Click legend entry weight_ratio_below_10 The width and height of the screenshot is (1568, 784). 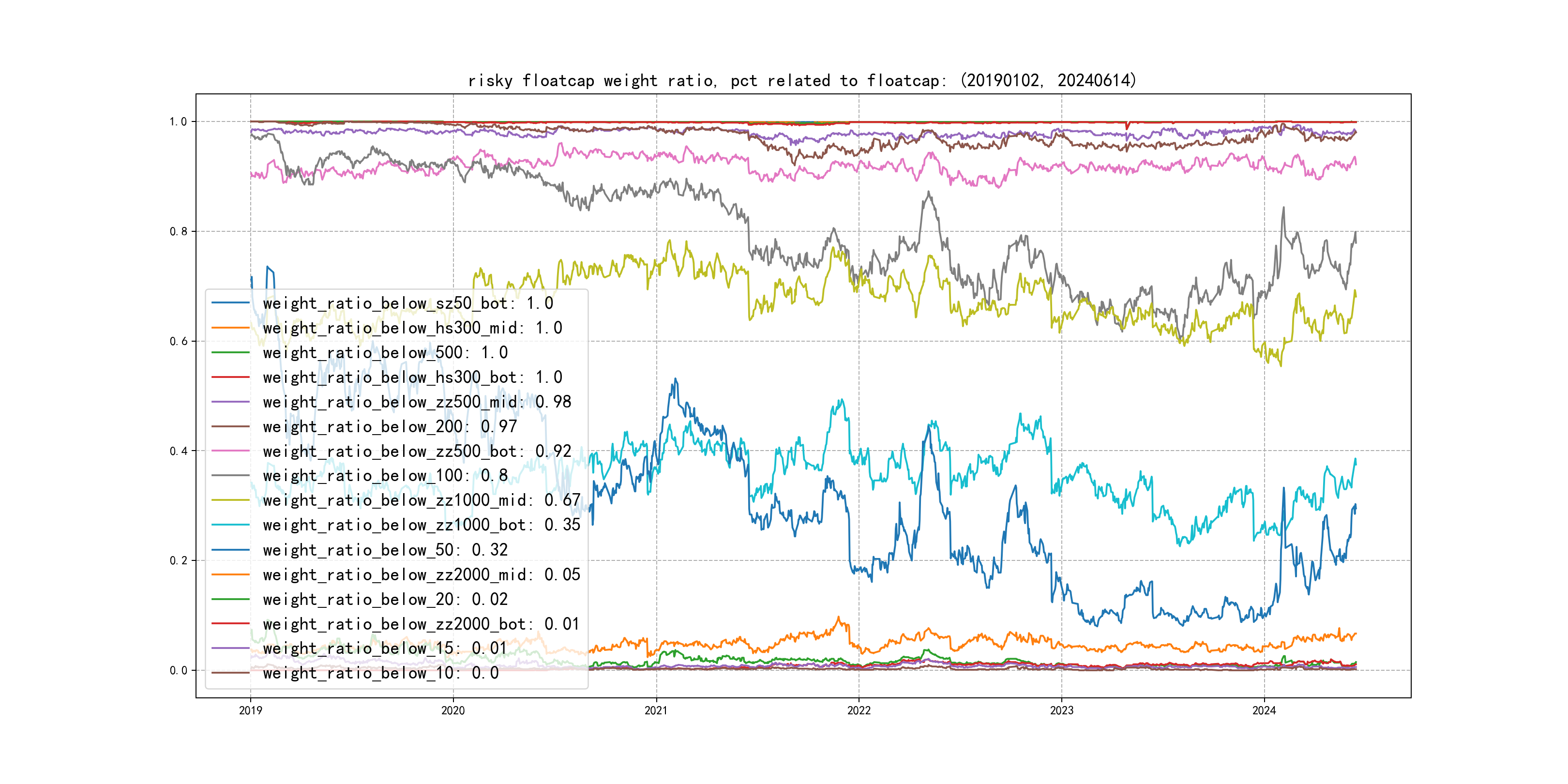point(380,673)
